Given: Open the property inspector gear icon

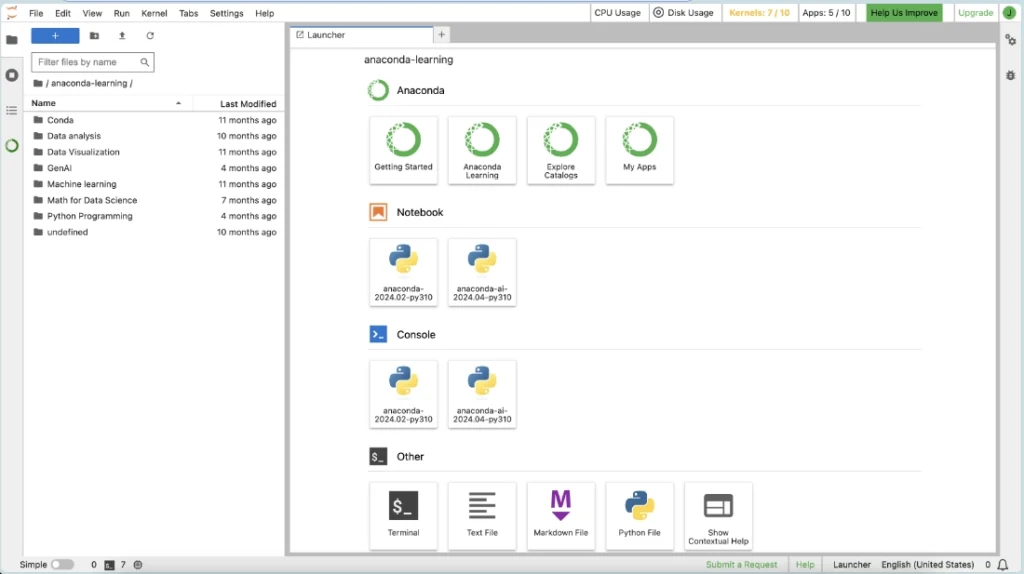Looking at the screenshot, I should [1010, 40].
